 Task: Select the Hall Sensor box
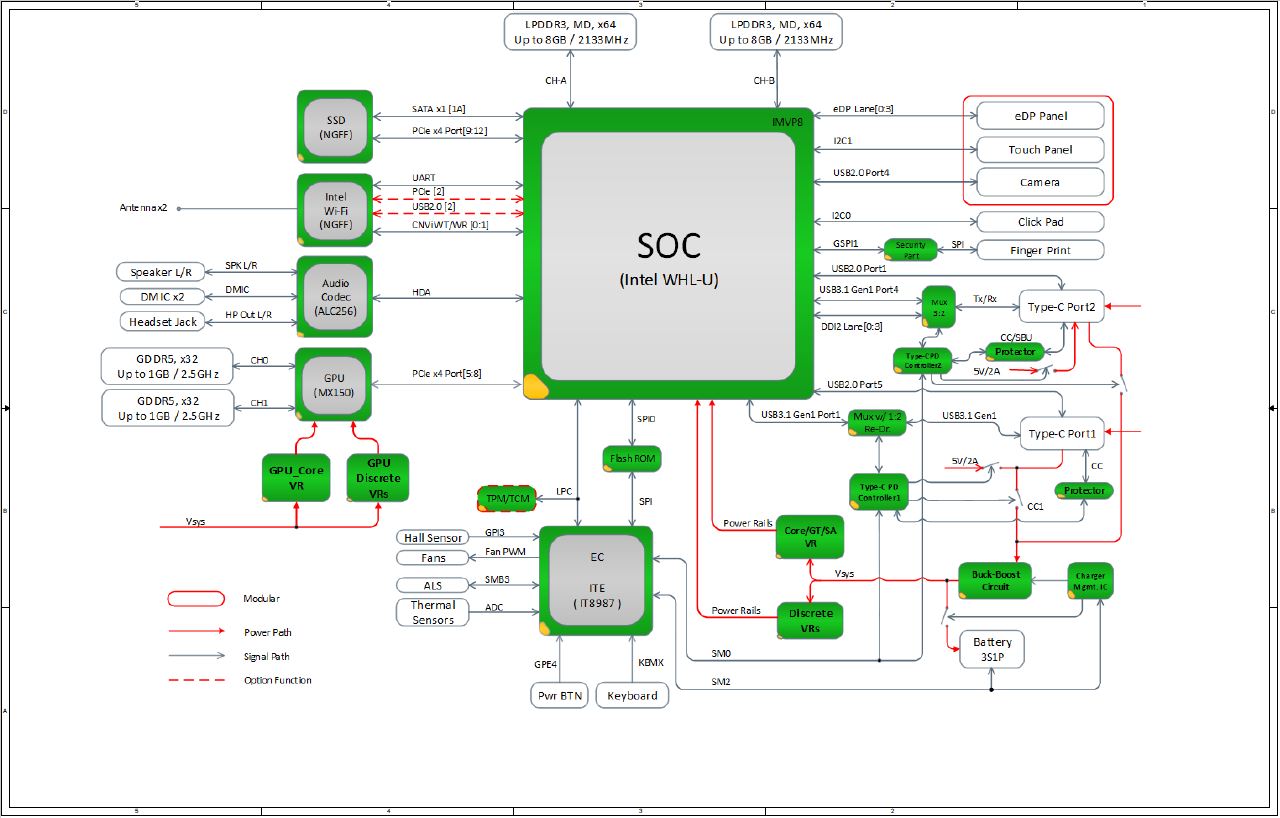coord(433,538)
